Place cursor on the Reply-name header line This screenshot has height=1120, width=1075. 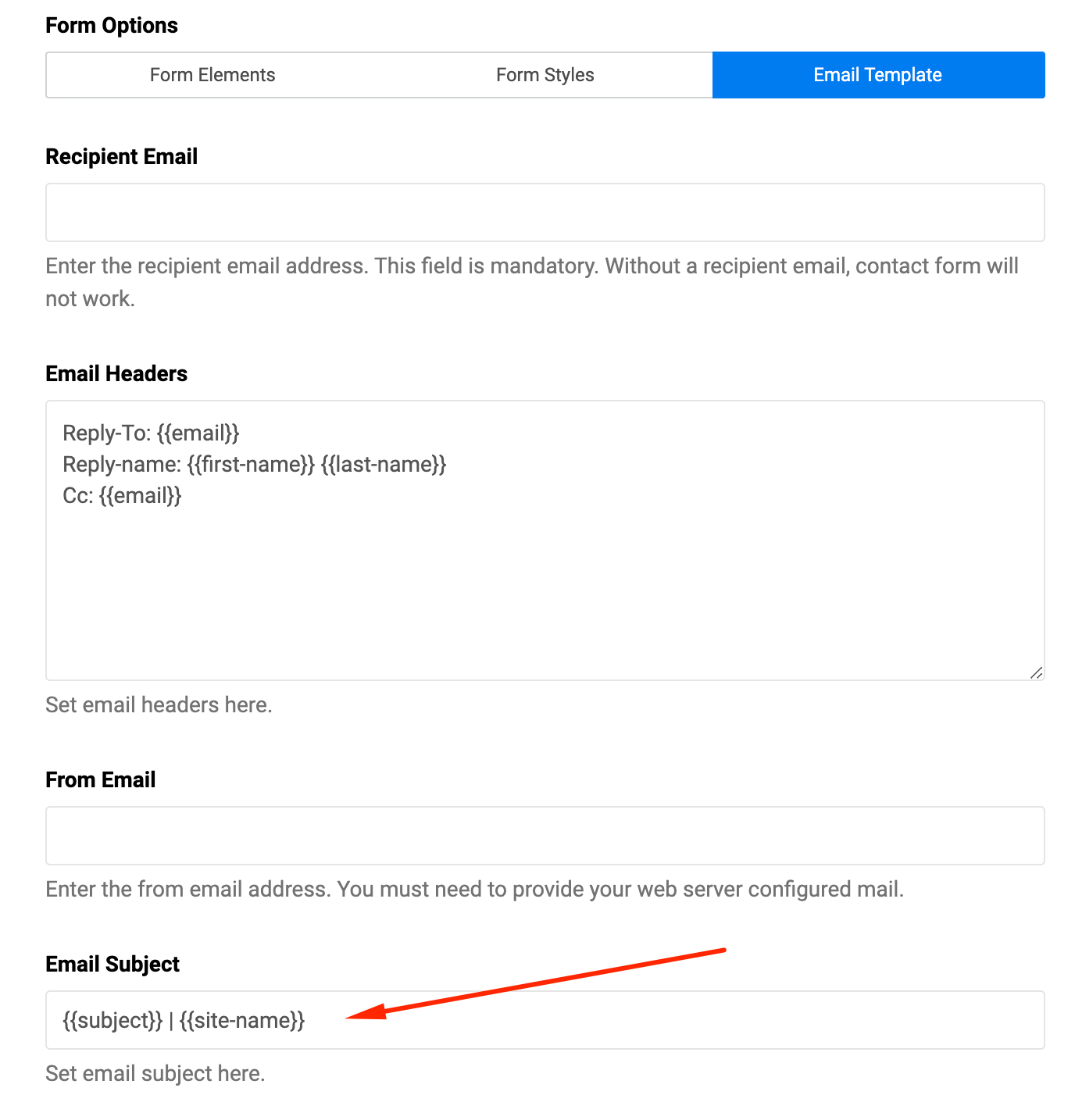click(254, 465)
